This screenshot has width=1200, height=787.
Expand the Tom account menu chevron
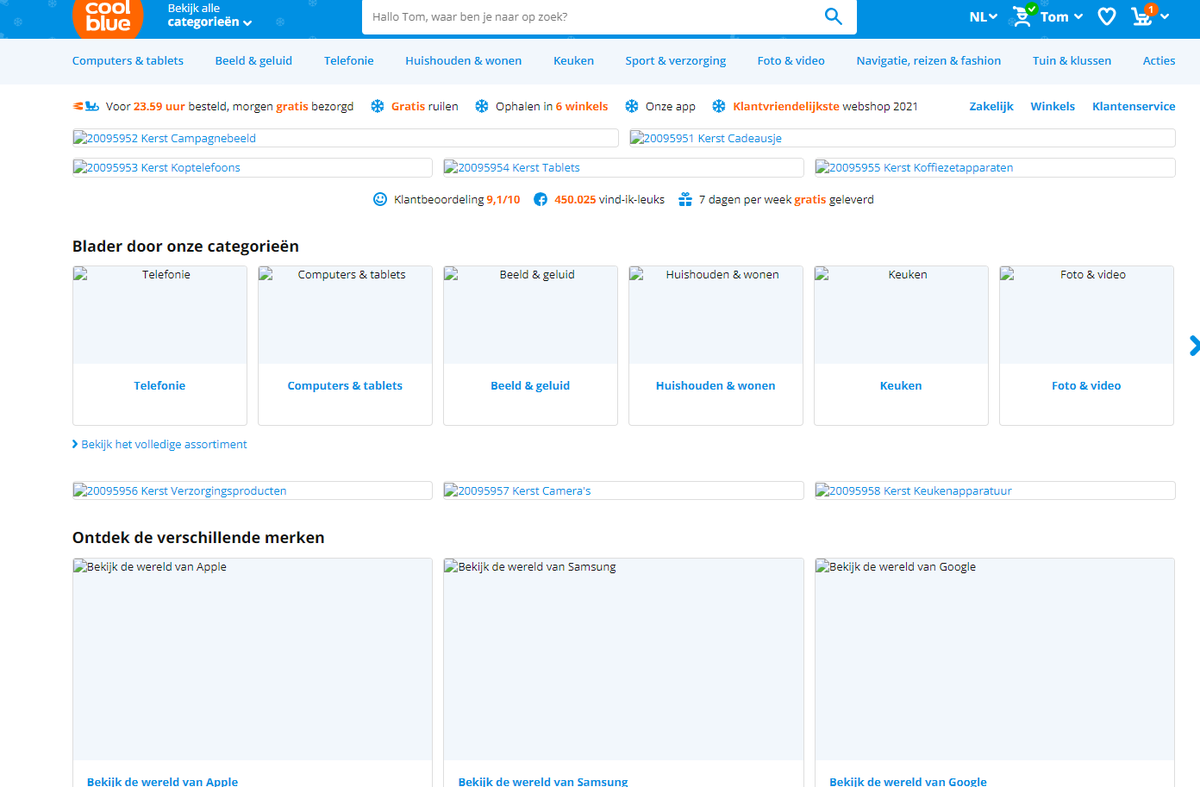1078,17
